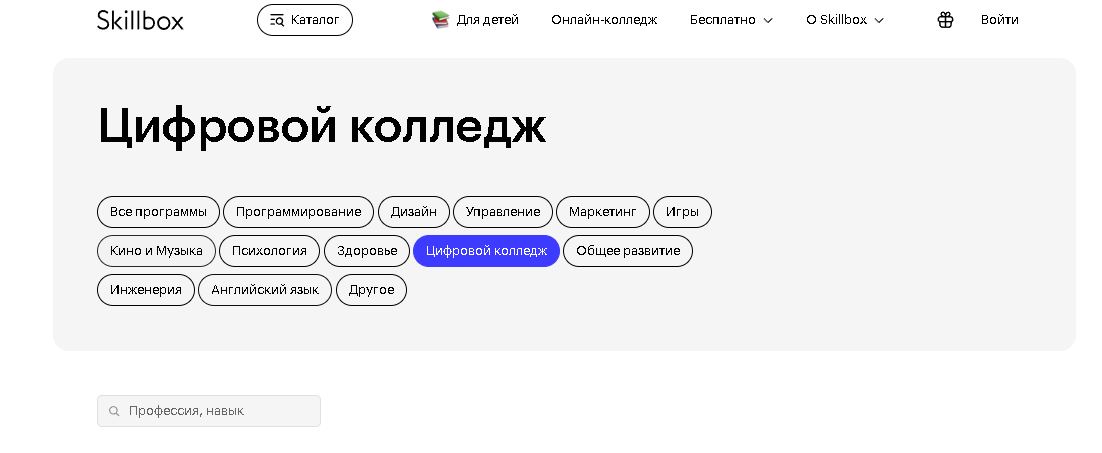Pick the Другое category chip
Viewport: 1102px width, 453px height.
(371, 290)
